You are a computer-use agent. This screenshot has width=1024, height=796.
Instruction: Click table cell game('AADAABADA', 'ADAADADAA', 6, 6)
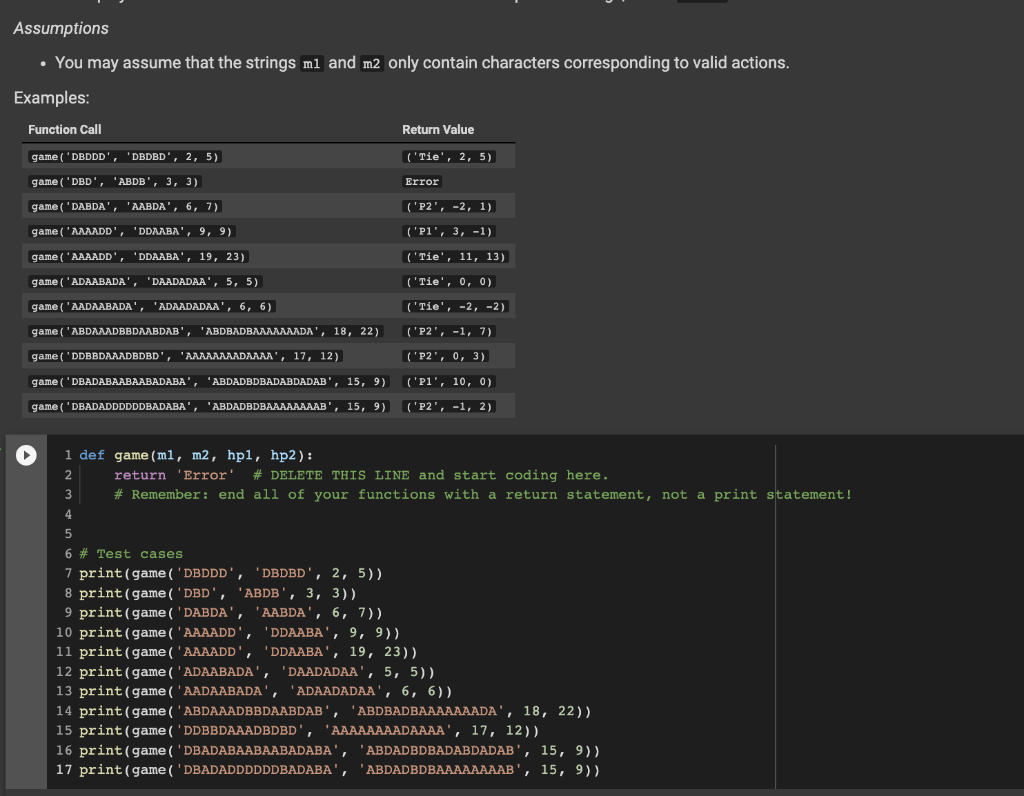pyautogui.click(x=152, y=306)
